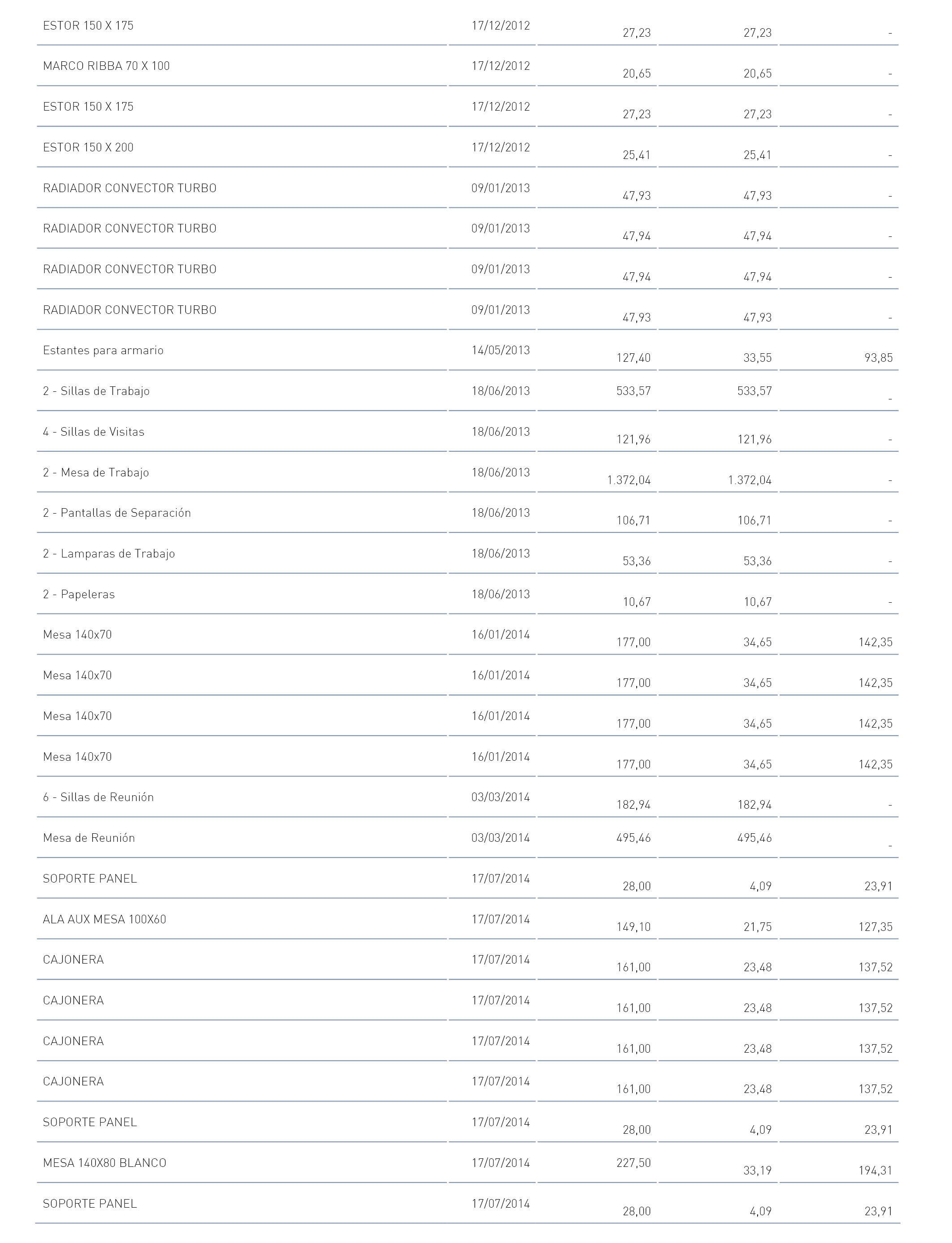Click the 4 - Sillas de Visitas entry
Image resolution: width=952 pixels, height=1243 pixels.
[x=94, y=432]
